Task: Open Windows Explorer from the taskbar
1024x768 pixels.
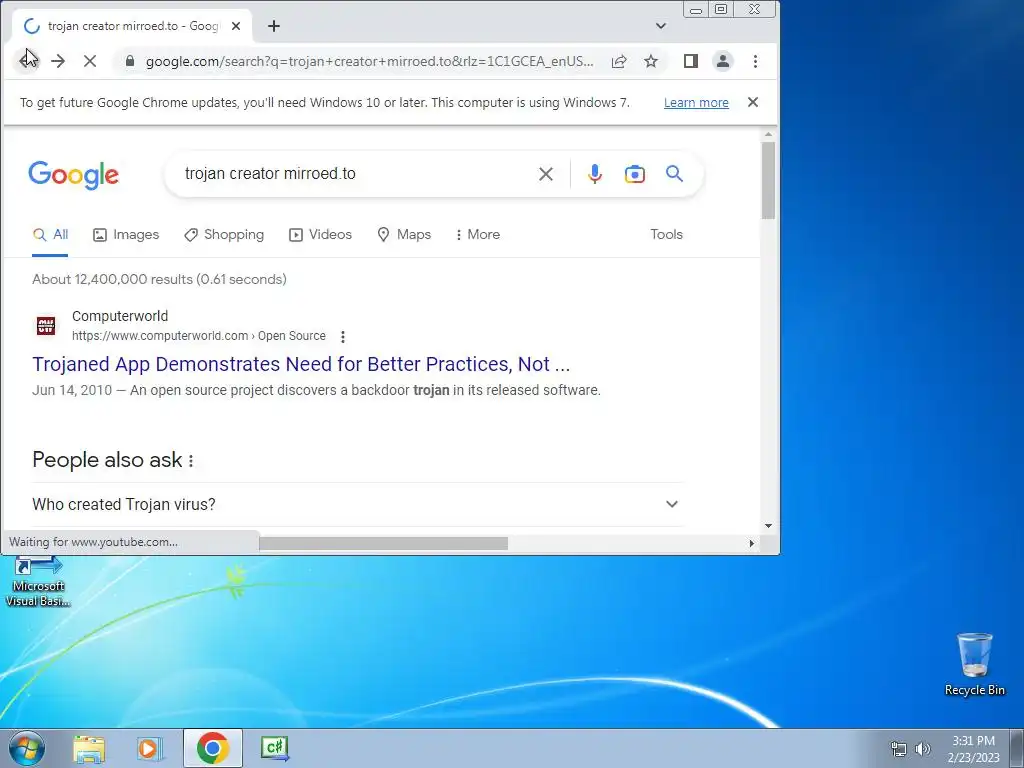Action: (89, 749)
